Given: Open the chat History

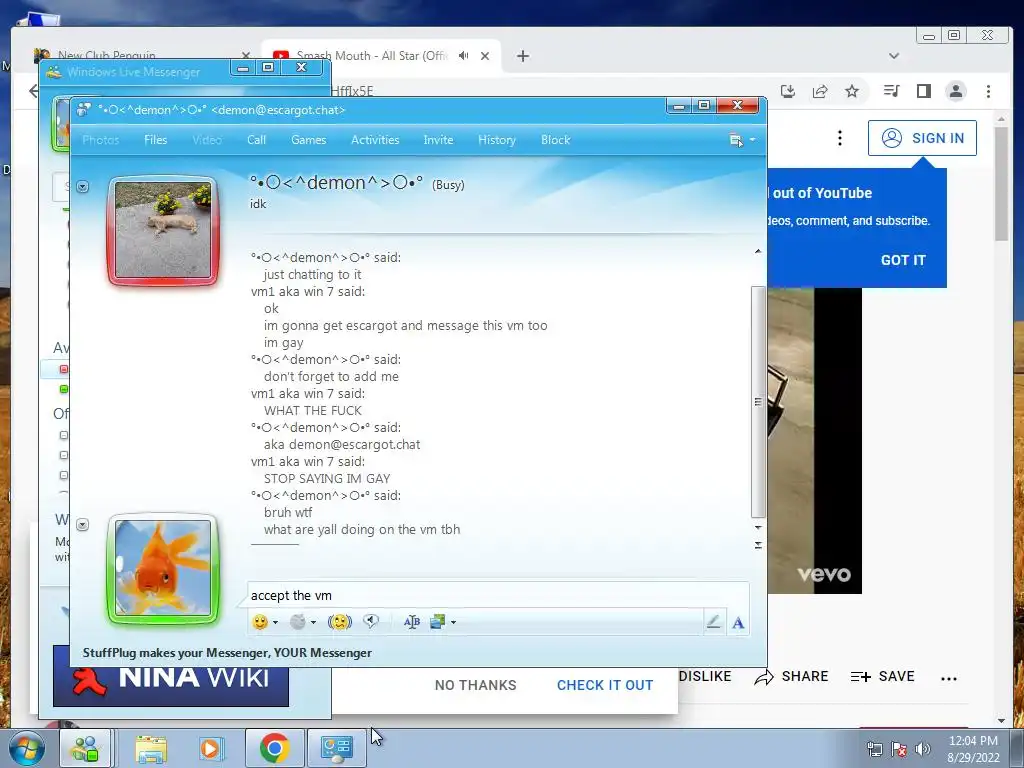Looking at the screenshot, I should click(x=496, y=140).
